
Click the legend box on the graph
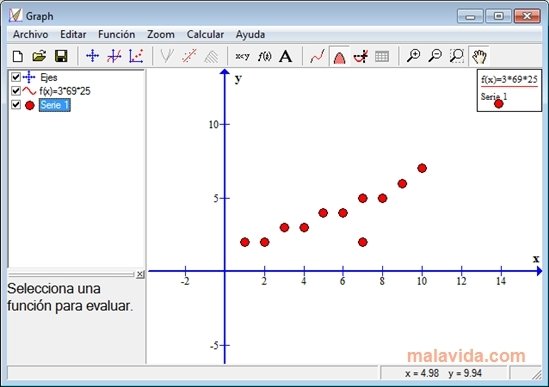pyautogui.click(x=509, y=91)
